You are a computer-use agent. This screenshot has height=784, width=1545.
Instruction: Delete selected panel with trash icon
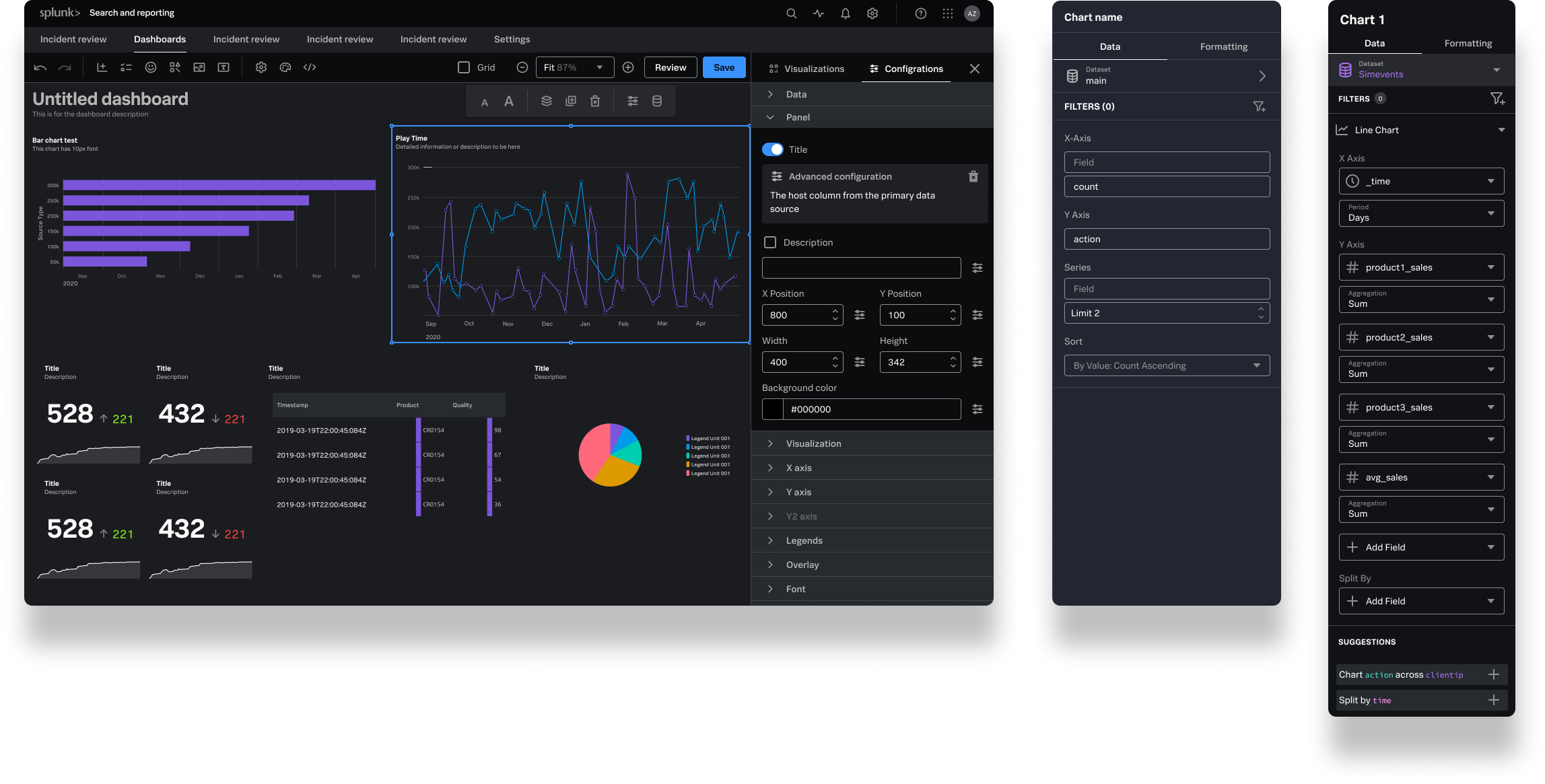595,101
